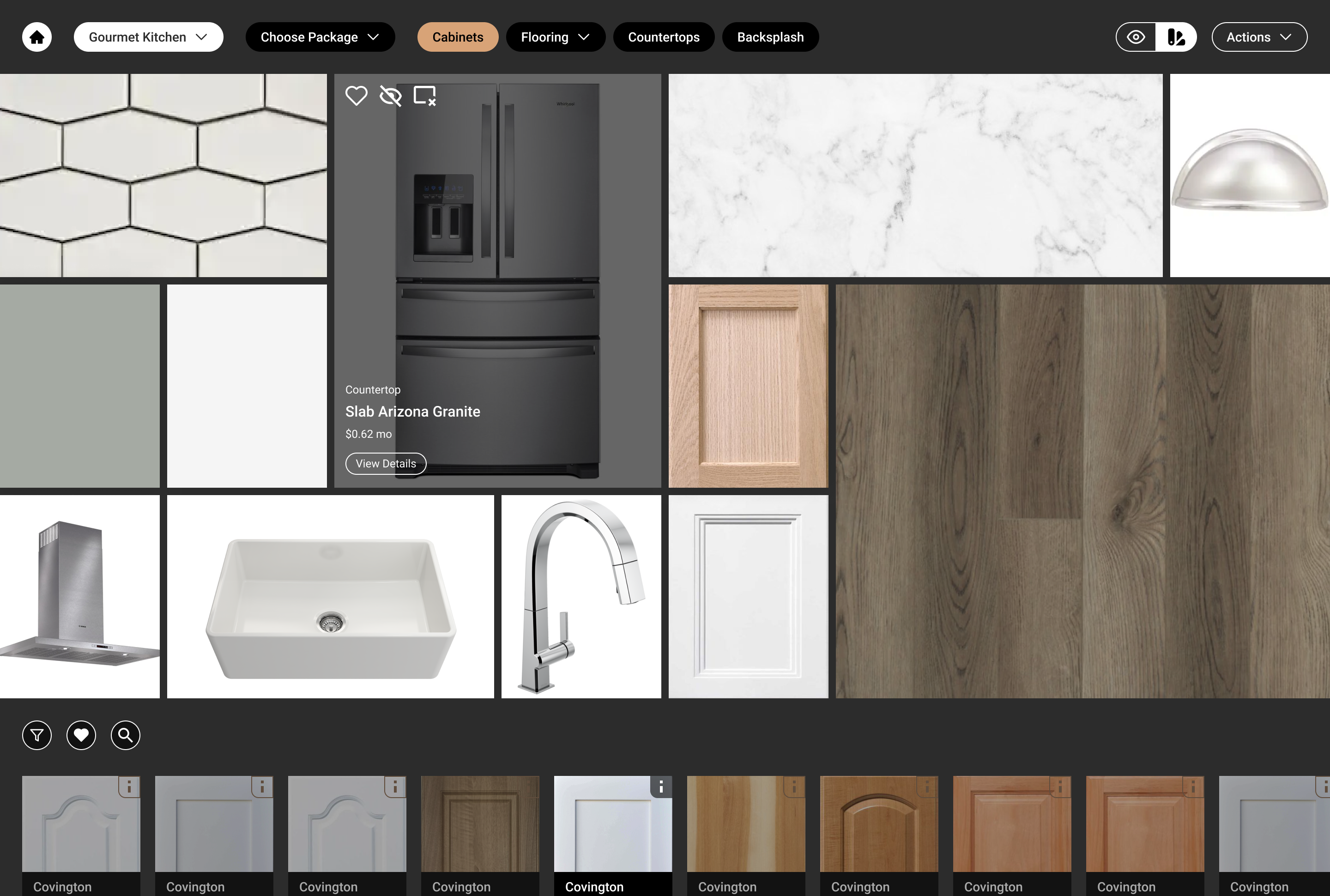Viewport: 1330px width, 896px height.
Task: Select the chrome pull-down faucet tile
Action: (581, 597)
